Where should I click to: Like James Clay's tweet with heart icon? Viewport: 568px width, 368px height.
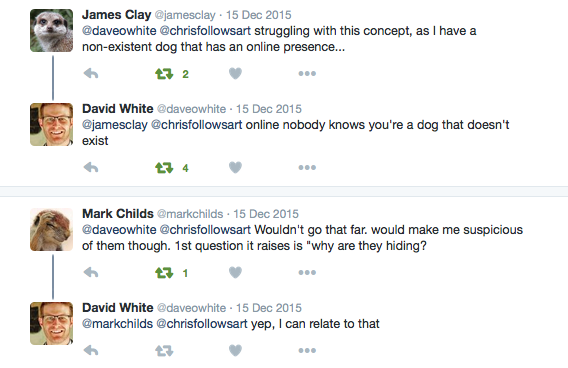235,74
